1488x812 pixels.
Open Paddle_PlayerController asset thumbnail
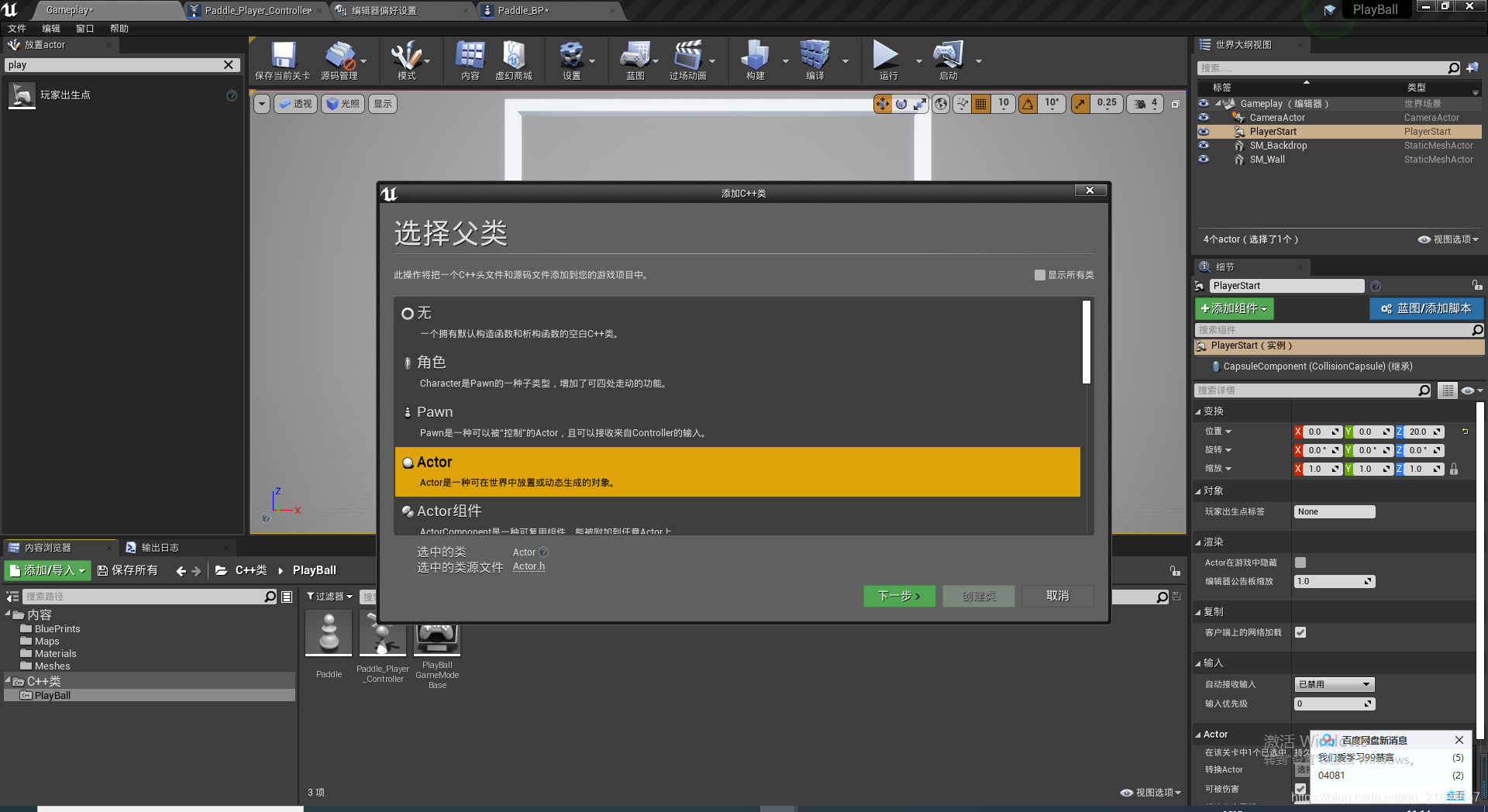click(x=383, y=633)
